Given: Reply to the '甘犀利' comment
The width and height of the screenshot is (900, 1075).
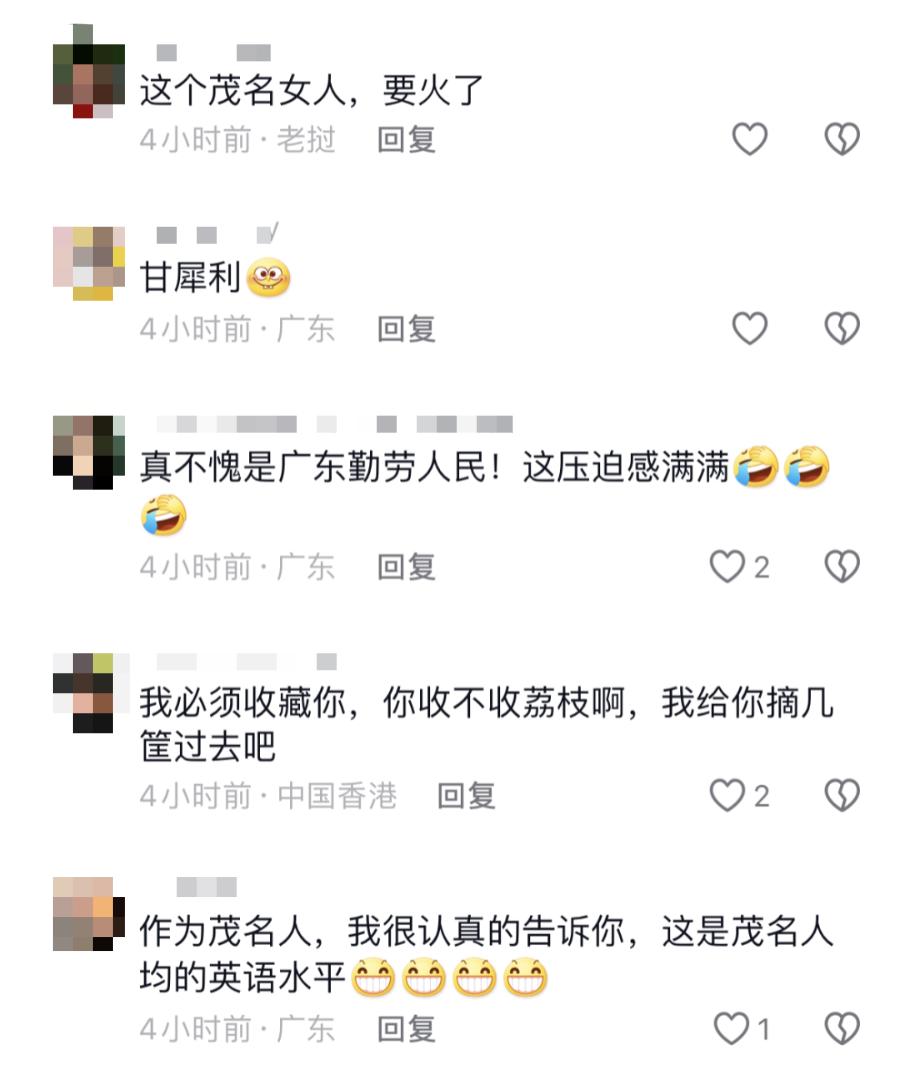Looking at the screenshot, I should 406,329.
